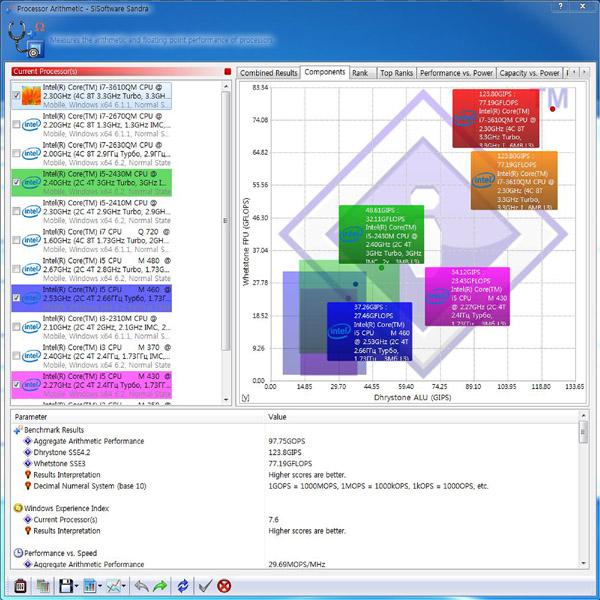The height and width of the screenshot is (600, 600).
Task: Click the red i7-3610QM chart label
Action: 496,118
